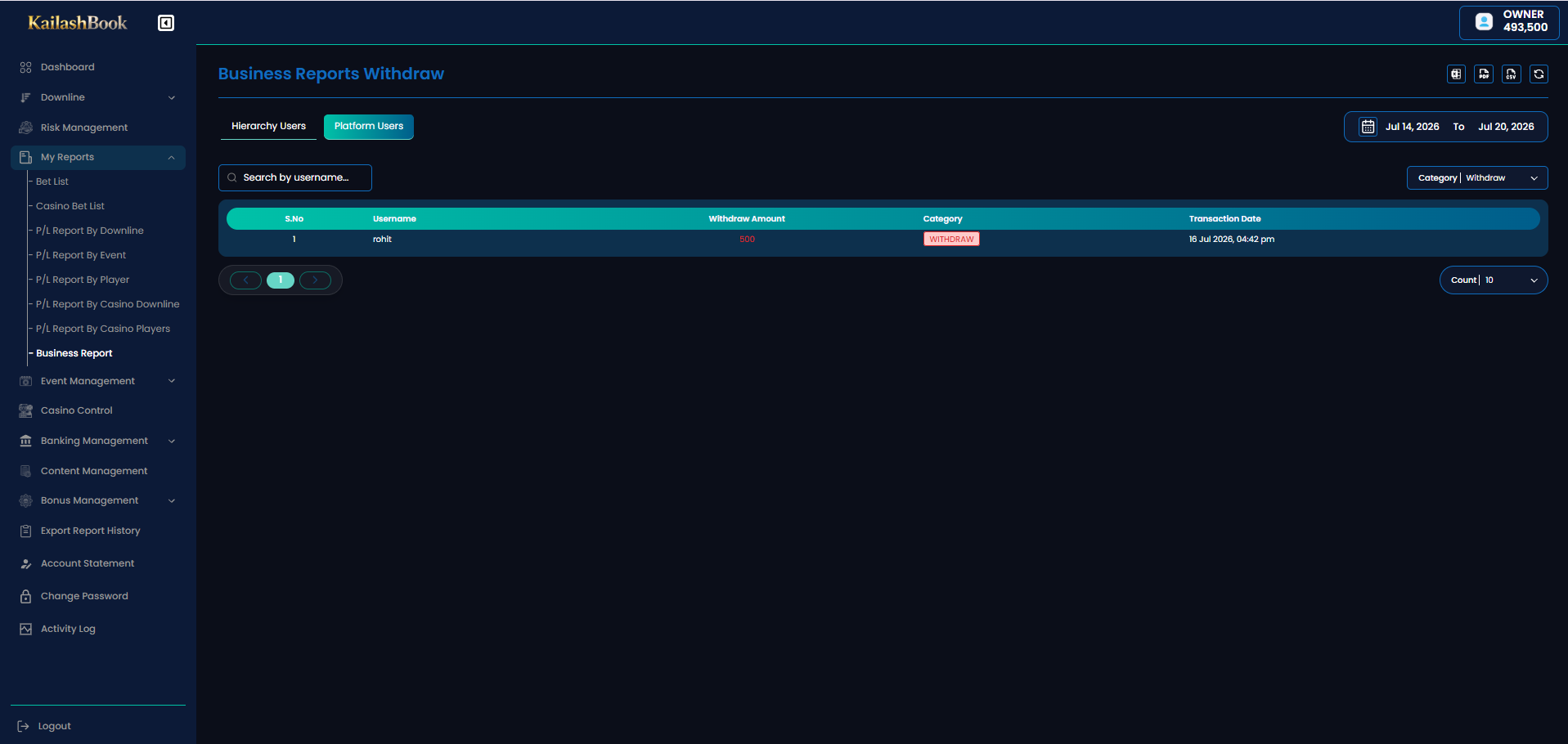Click page number 1 button
The height and width of the screenshot is (744, 1568).
[x=281, y=280]
